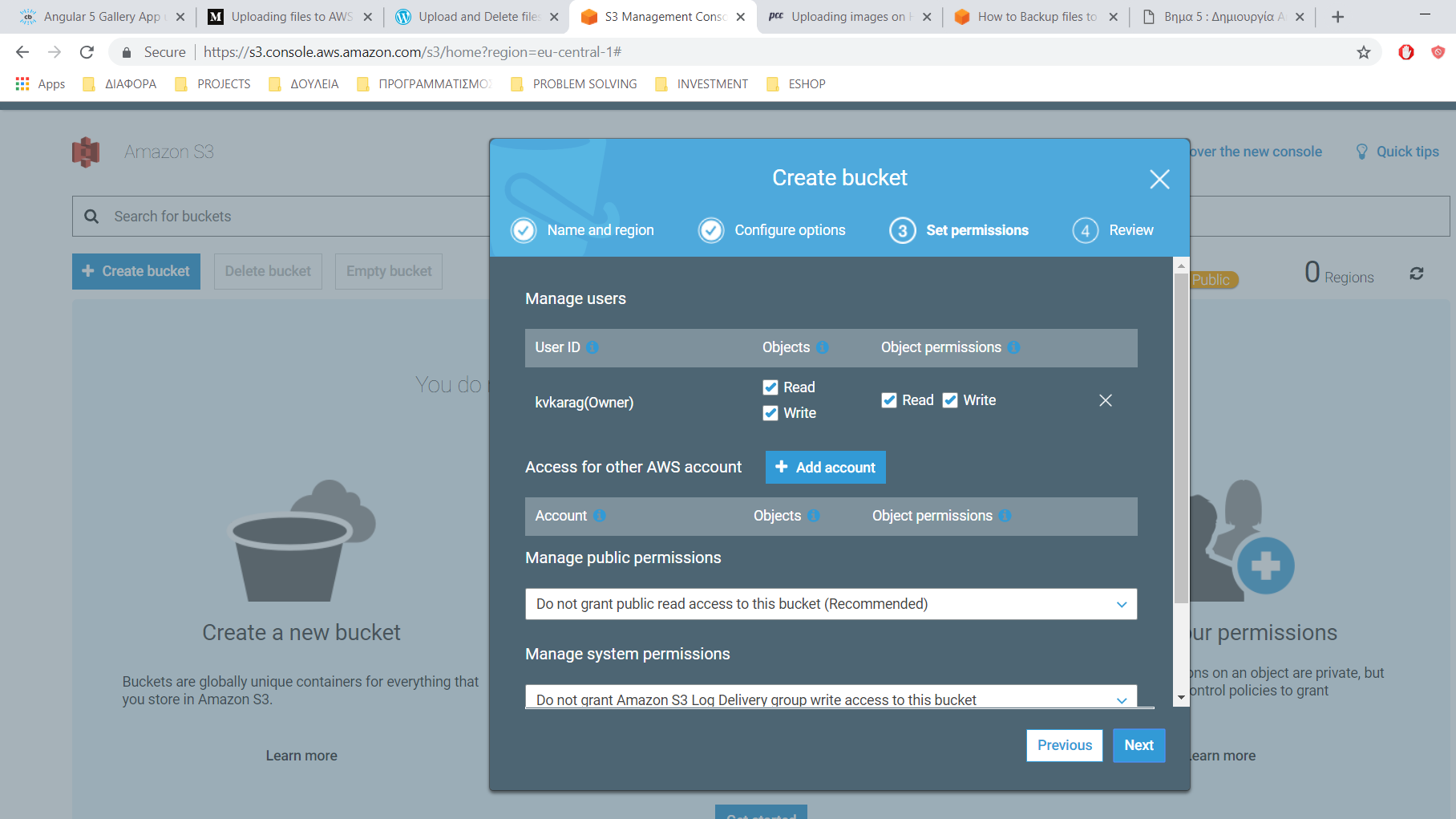
Task: Reload the page
Action: point(87,52)
